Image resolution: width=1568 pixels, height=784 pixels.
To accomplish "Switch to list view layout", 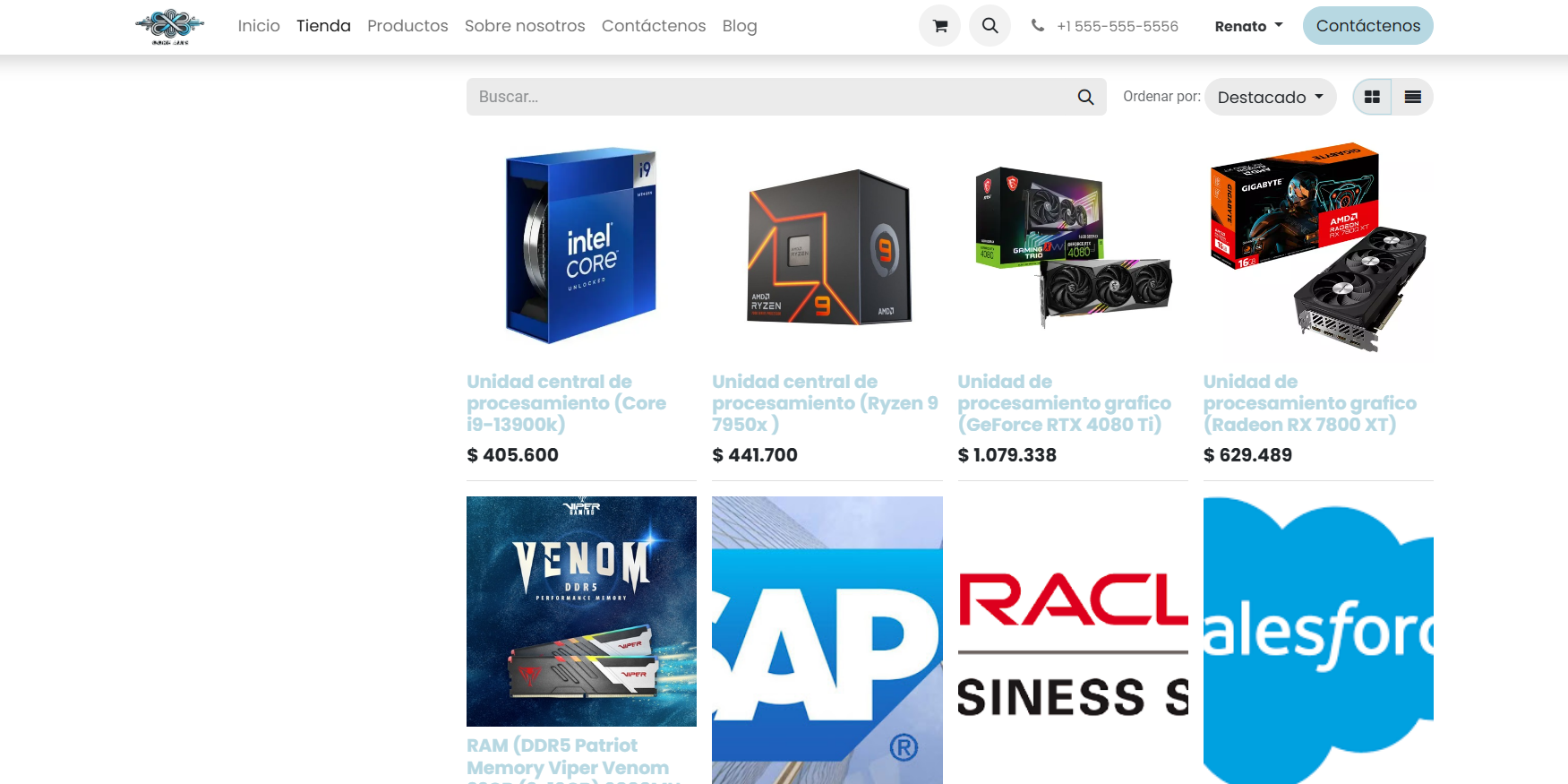I will pyautogui.click(x=1412, y=97).
